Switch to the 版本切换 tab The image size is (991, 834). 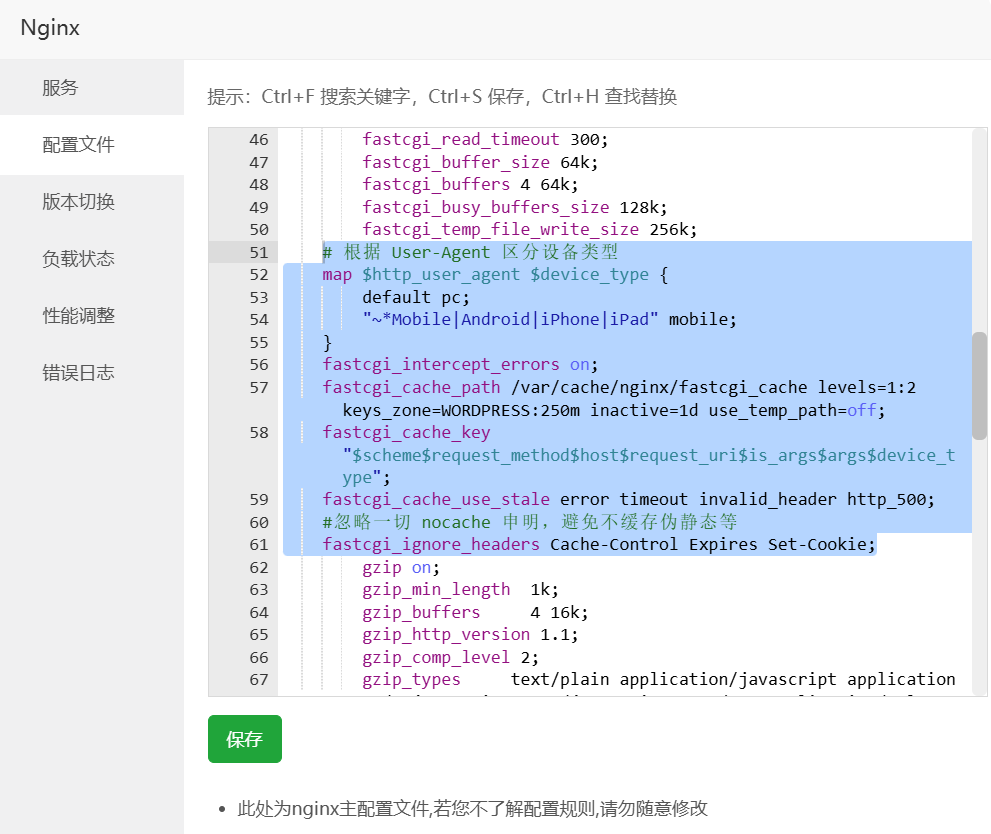click(78, 202)
